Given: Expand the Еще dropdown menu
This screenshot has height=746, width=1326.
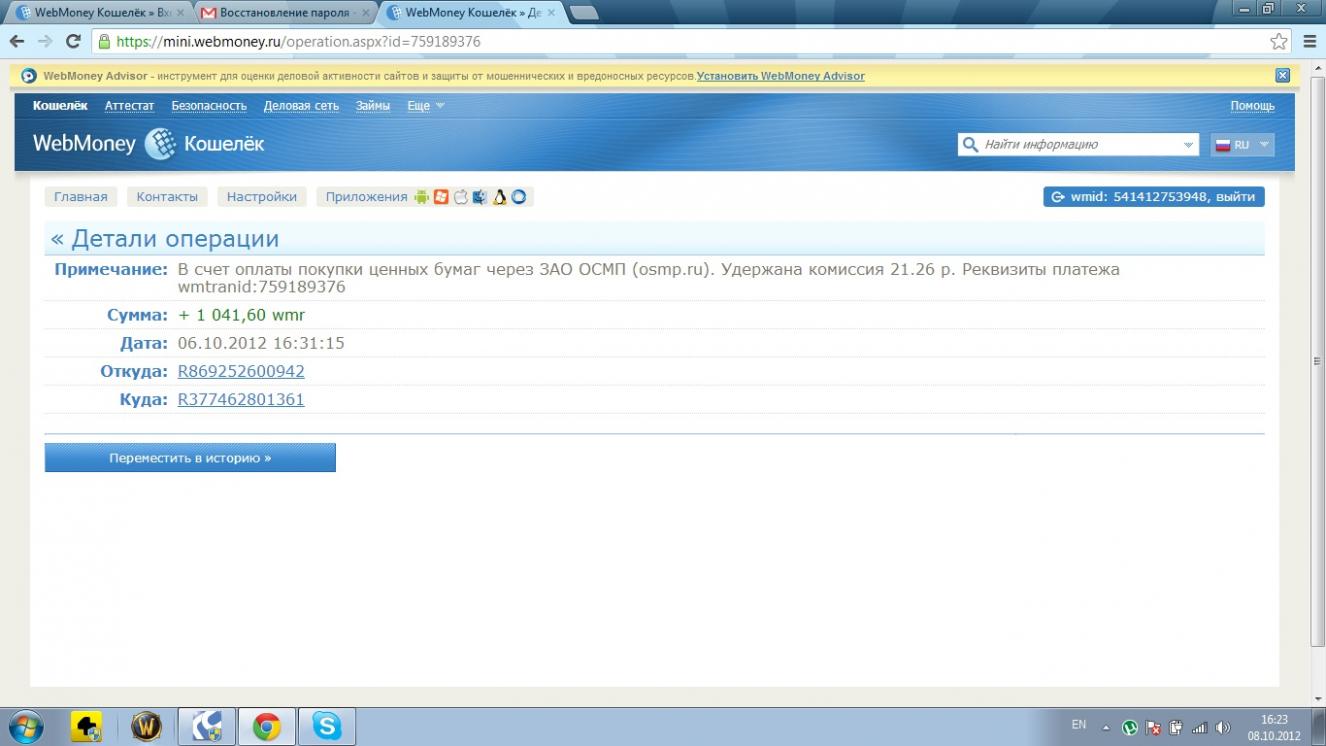Looking at the screenshot, I should (426, 106).
